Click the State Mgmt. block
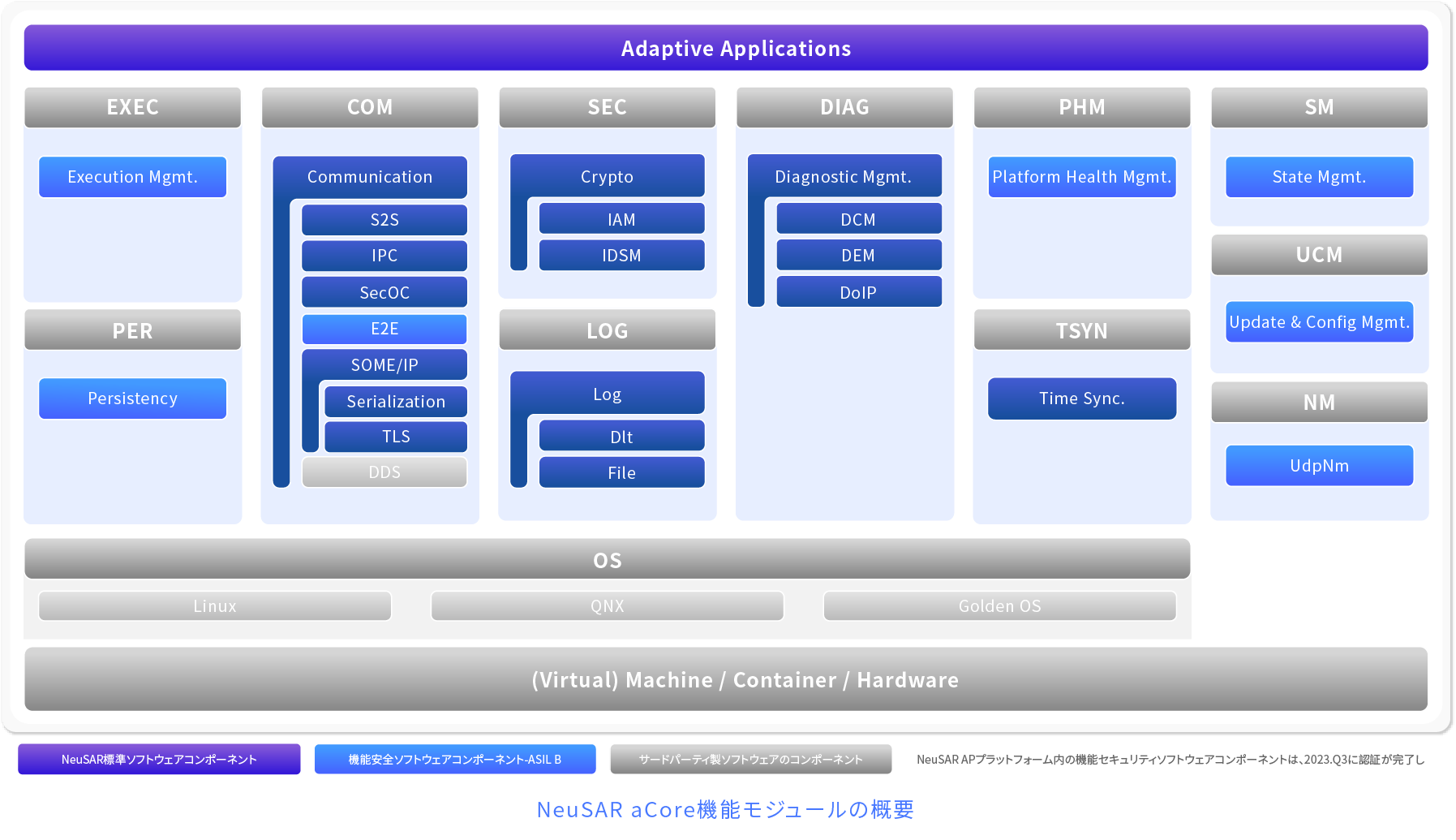 point(1320,177)
